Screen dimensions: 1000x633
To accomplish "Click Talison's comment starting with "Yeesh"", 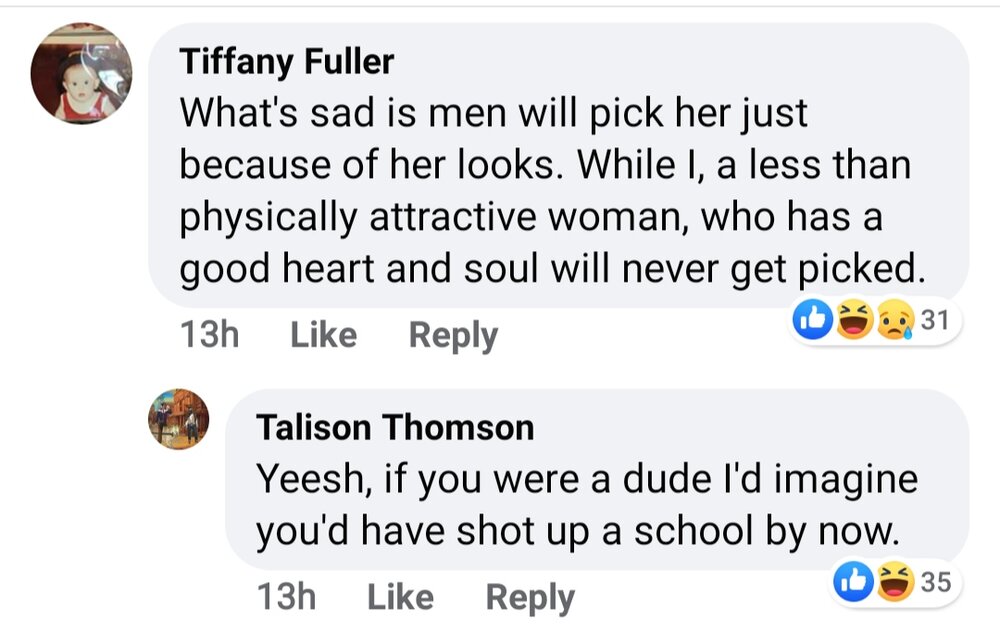I will [587, 505].
